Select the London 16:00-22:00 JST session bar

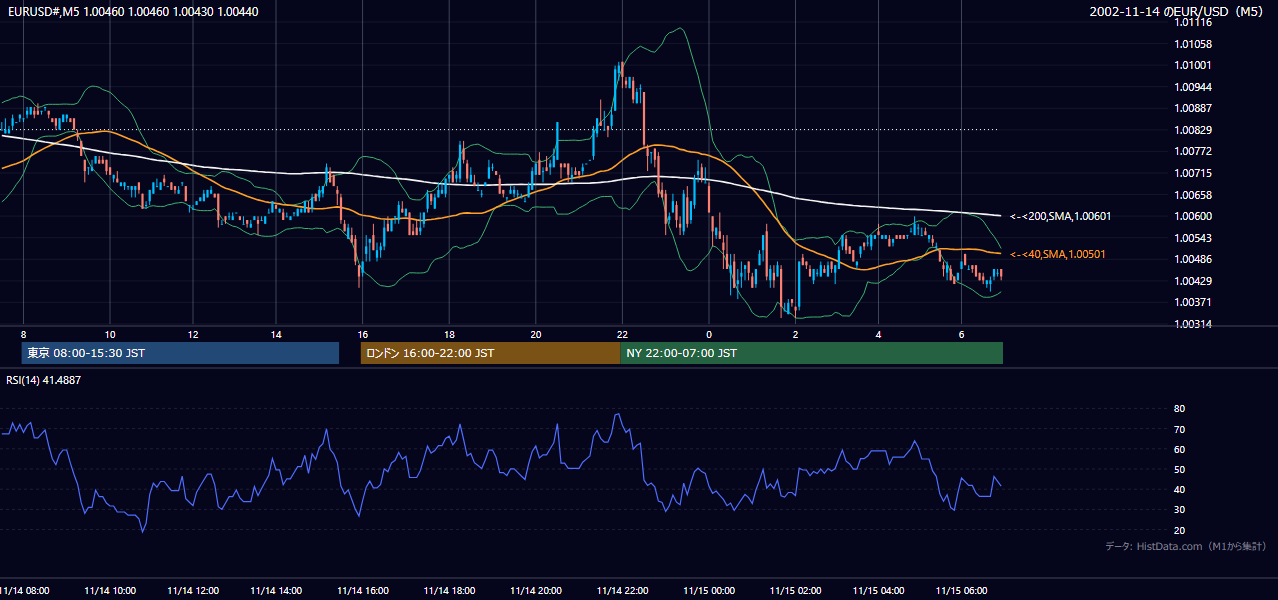pos(490,353)
